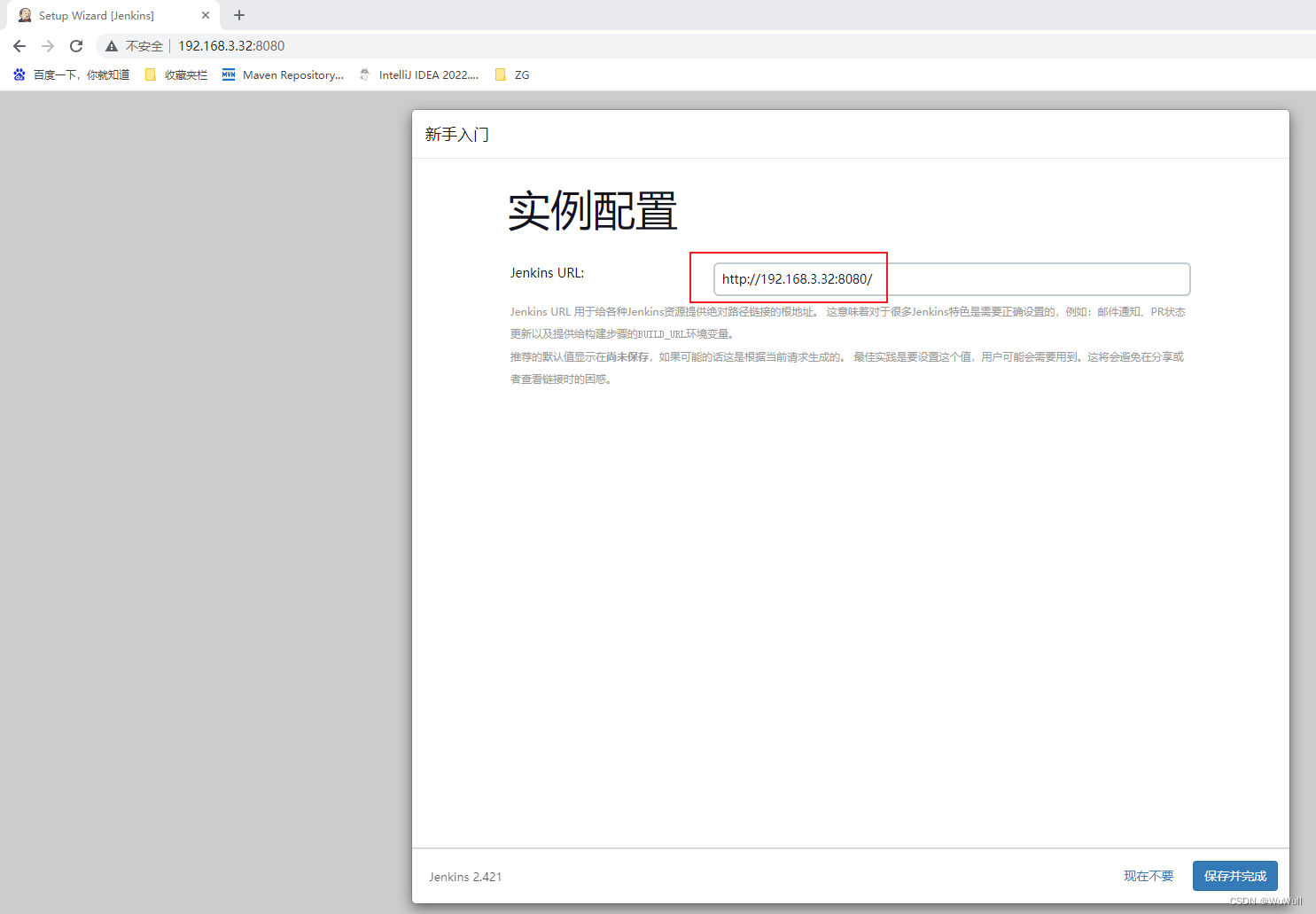1316x914 pixels.
Task: Open the 百度一下，你就知道 bookmark
Action: tap(71, 75)
